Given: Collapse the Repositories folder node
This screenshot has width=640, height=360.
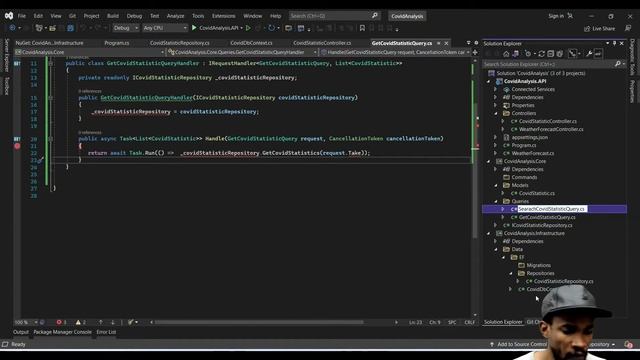Looking at the screenshot, I should 511,273.
